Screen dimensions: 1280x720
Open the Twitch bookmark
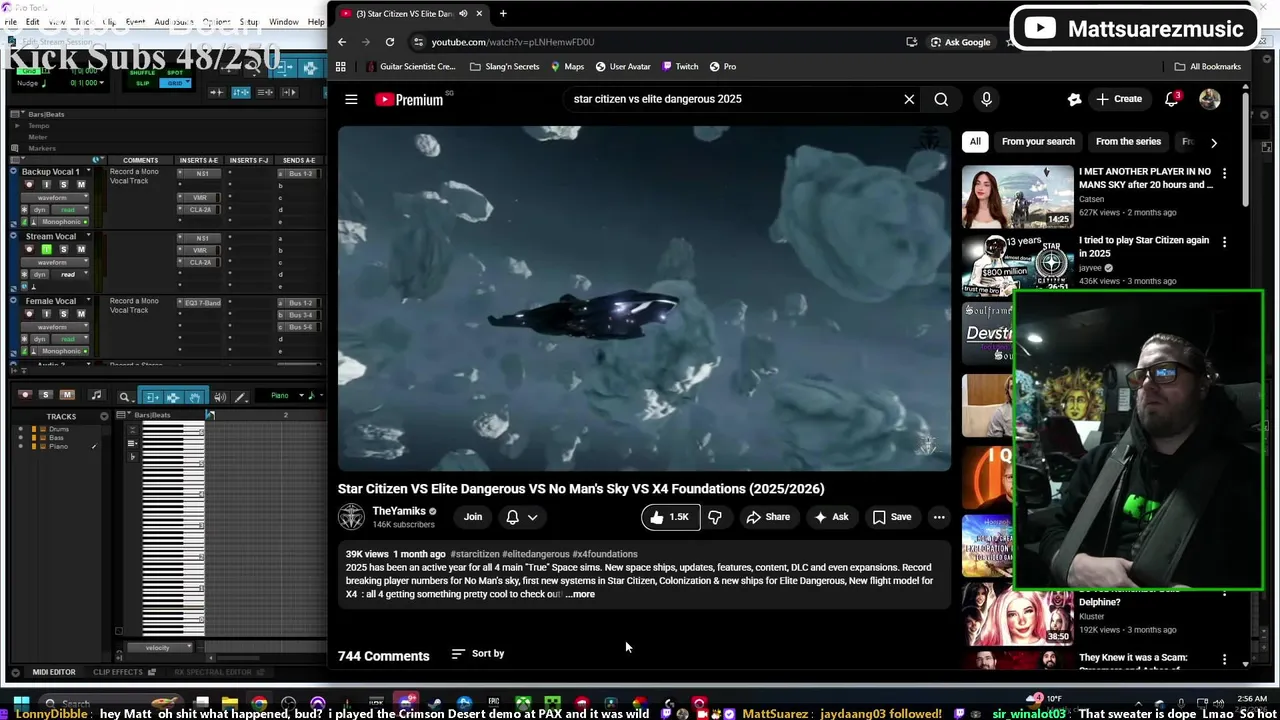[x=678, y=67]
